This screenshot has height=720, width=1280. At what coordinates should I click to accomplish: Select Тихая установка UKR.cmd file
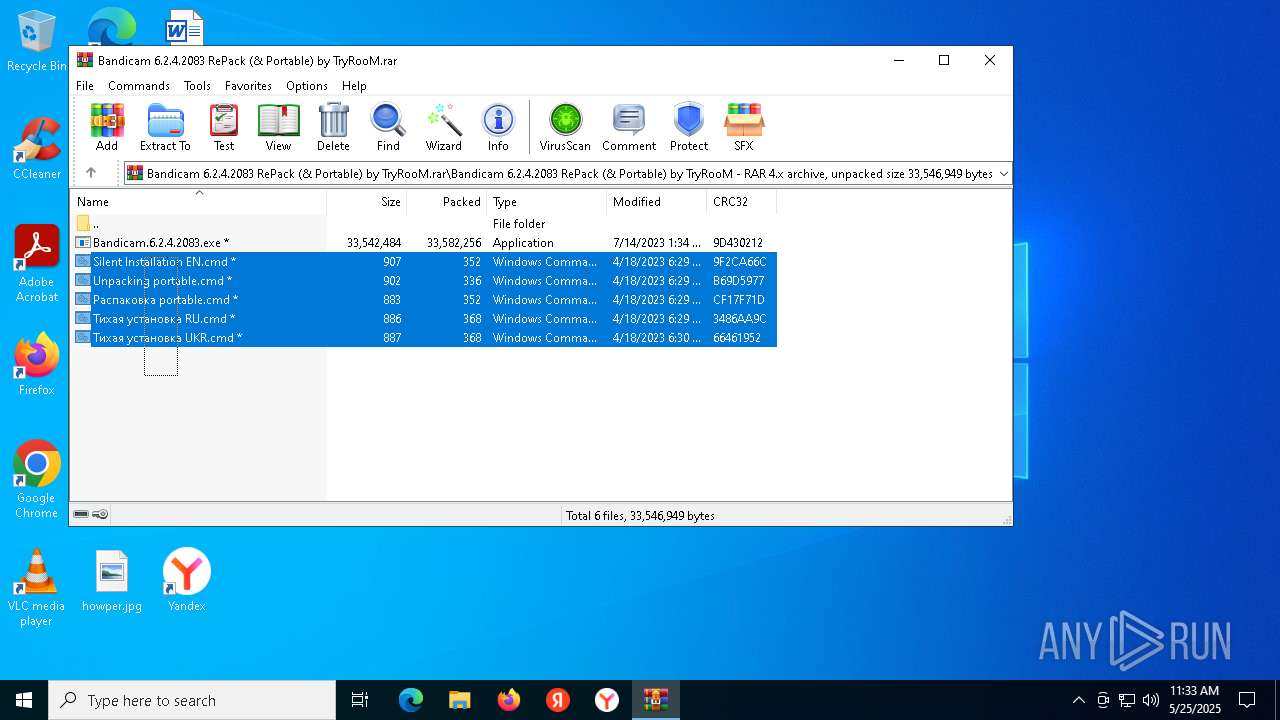click(x=425, y=338)
